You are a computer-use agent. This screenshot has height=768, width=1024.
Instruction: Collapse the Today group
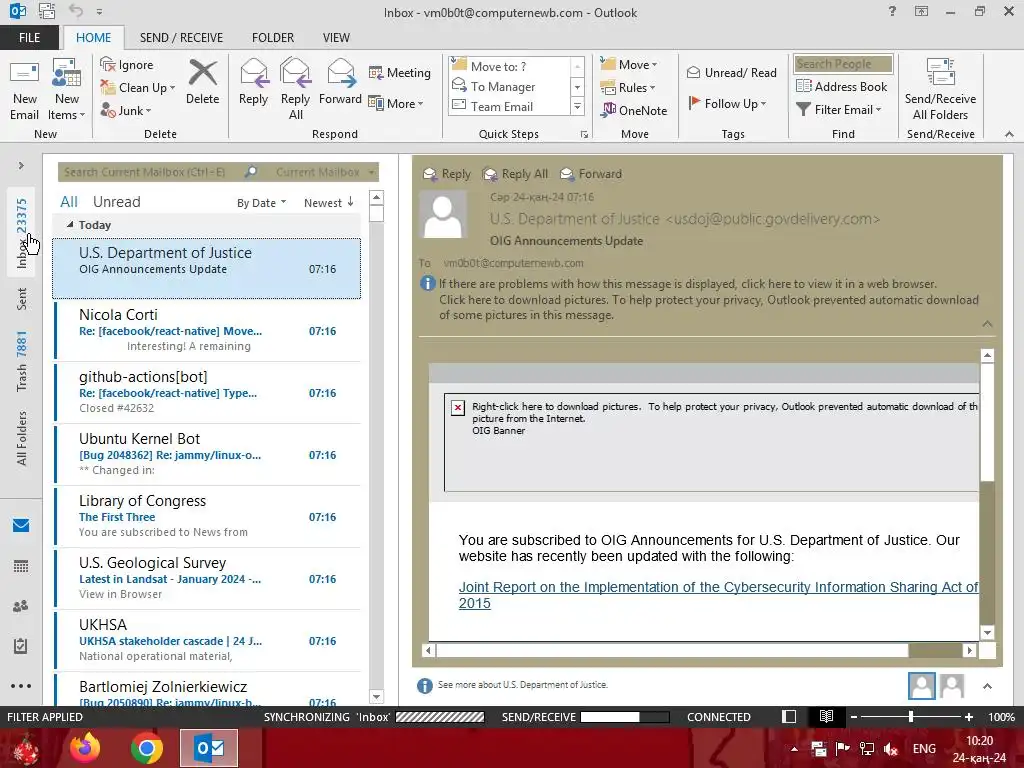pyautogui.click(x=70, y=225)
